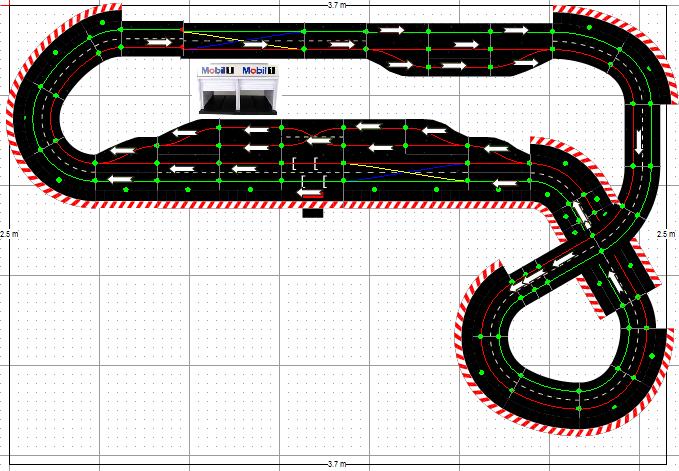Click the left 2.5 m dimension label
Screen dimensions: 679x471
click(8, 234)
